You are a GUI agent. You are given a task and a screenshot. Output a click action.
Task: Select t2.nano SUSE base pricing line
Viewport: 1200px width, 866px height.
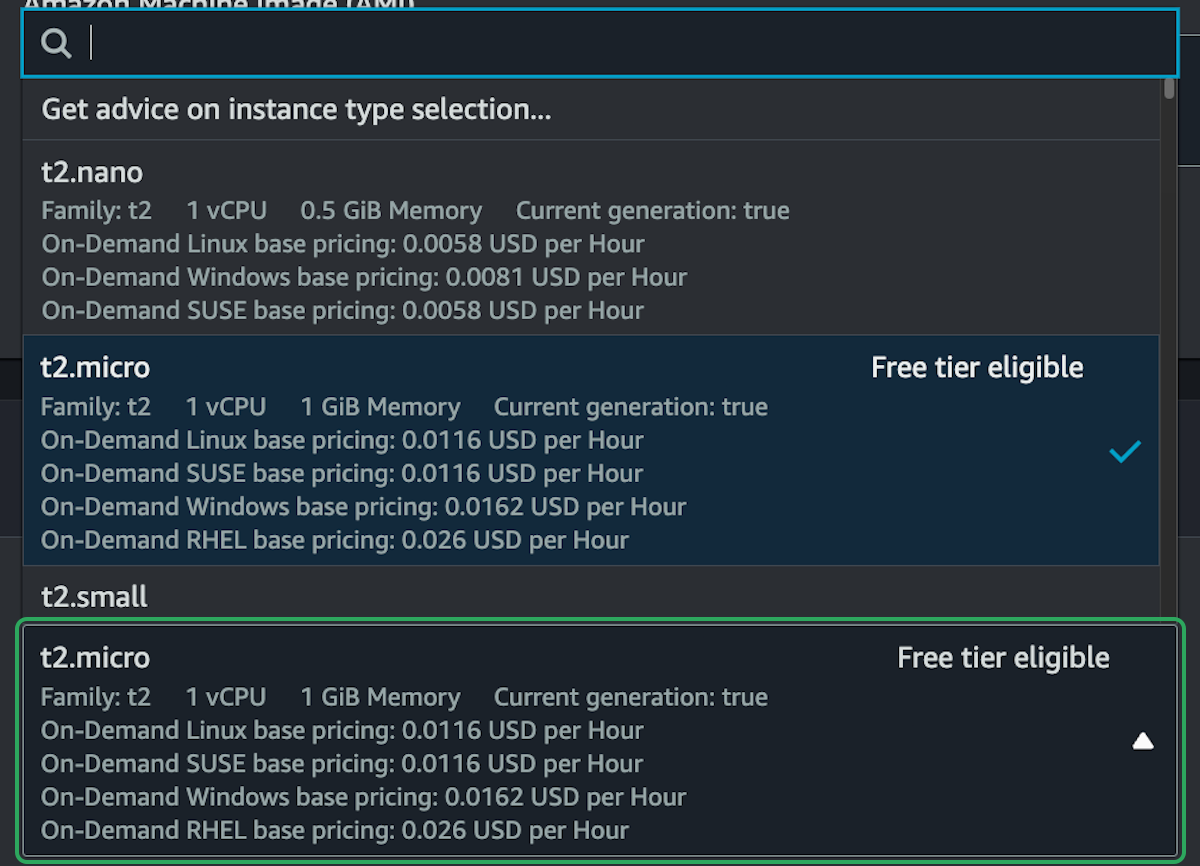pyautogui.click(x=343, y=310)
